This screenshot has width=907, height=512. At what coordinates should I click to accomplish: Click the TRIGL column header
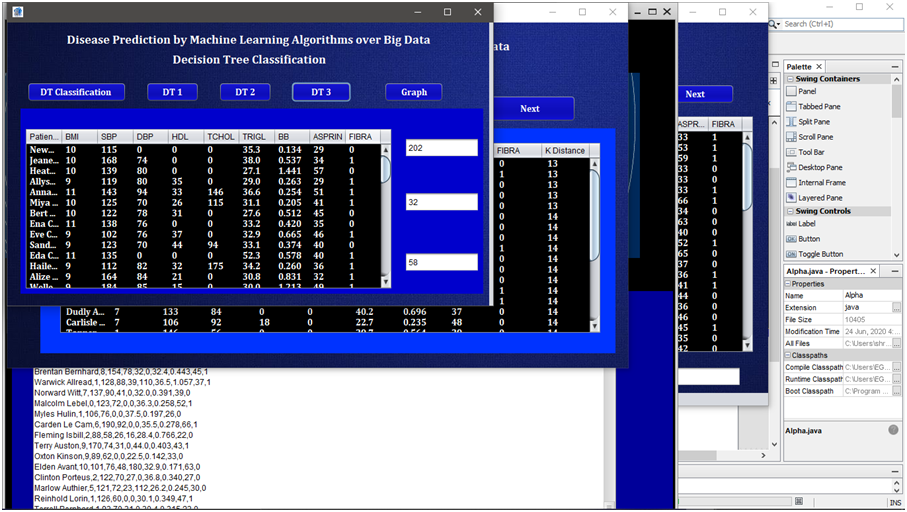[x=257, y=137]
